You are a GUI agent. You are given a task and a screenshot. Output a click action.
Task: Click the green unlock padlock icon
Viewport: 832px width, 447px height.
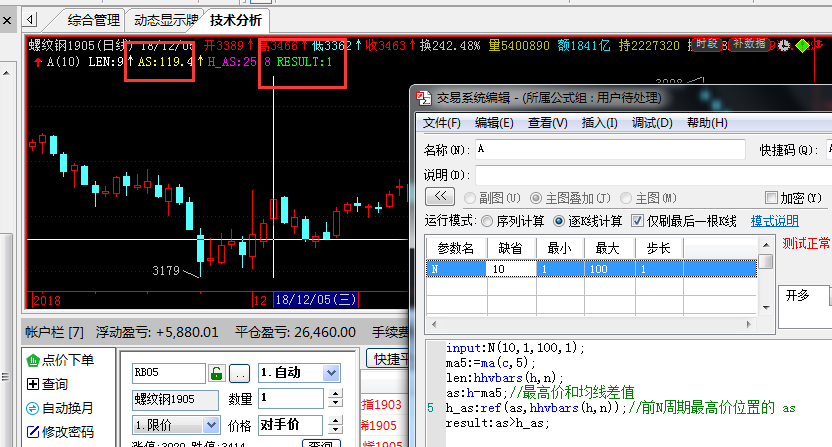coord(216,373)
